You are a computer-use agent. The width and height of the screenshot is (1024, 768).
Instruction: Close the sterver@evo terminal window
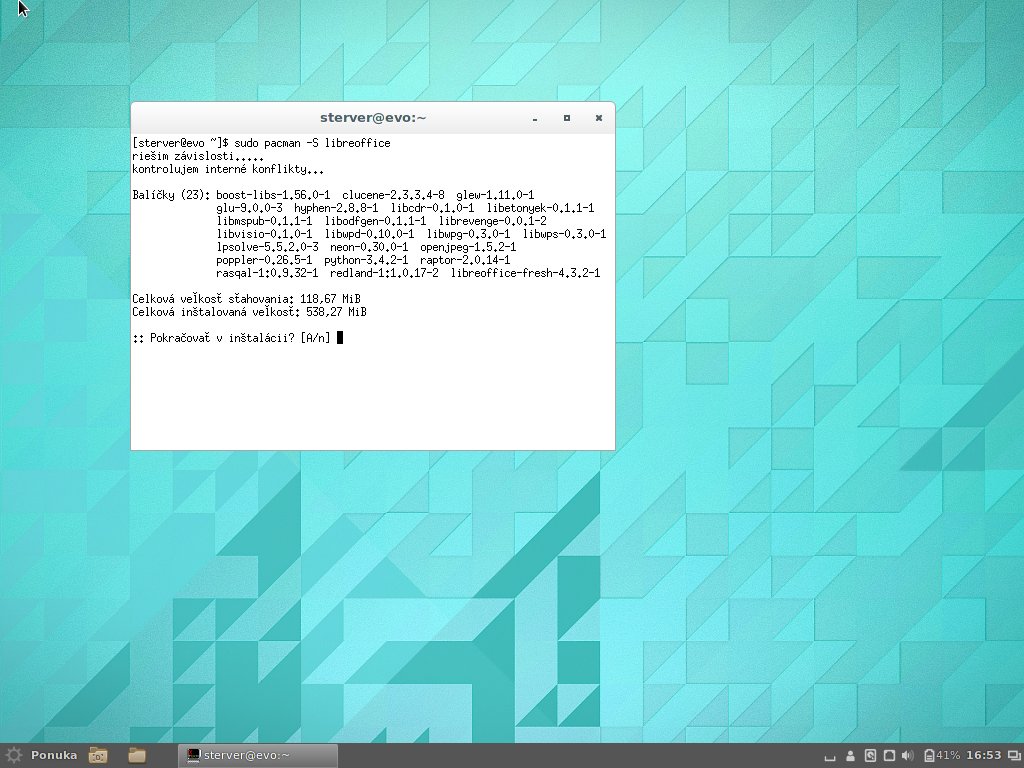point(598,118)
